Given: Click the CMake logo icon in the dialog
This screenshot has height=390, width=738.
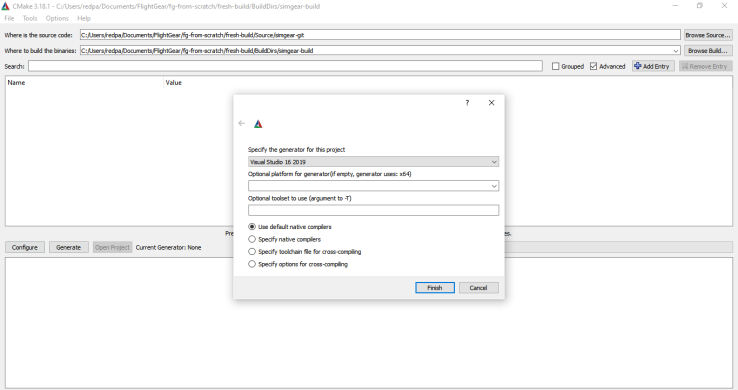Looking at the screenshot, I should click(258, 124).
